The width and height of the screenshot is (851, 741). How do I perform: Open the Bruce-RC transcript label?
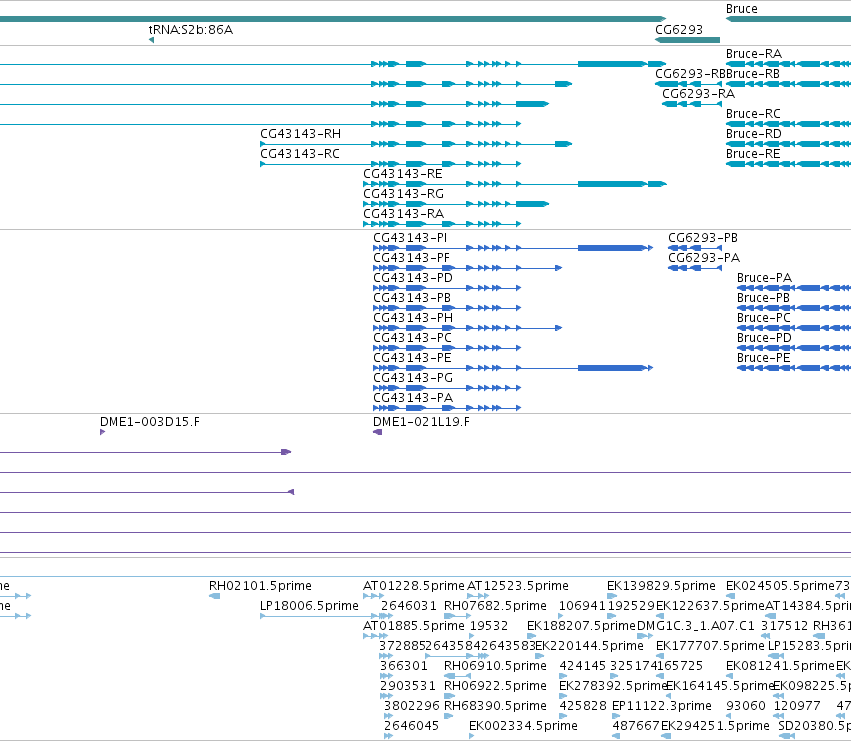click(753, 114)
